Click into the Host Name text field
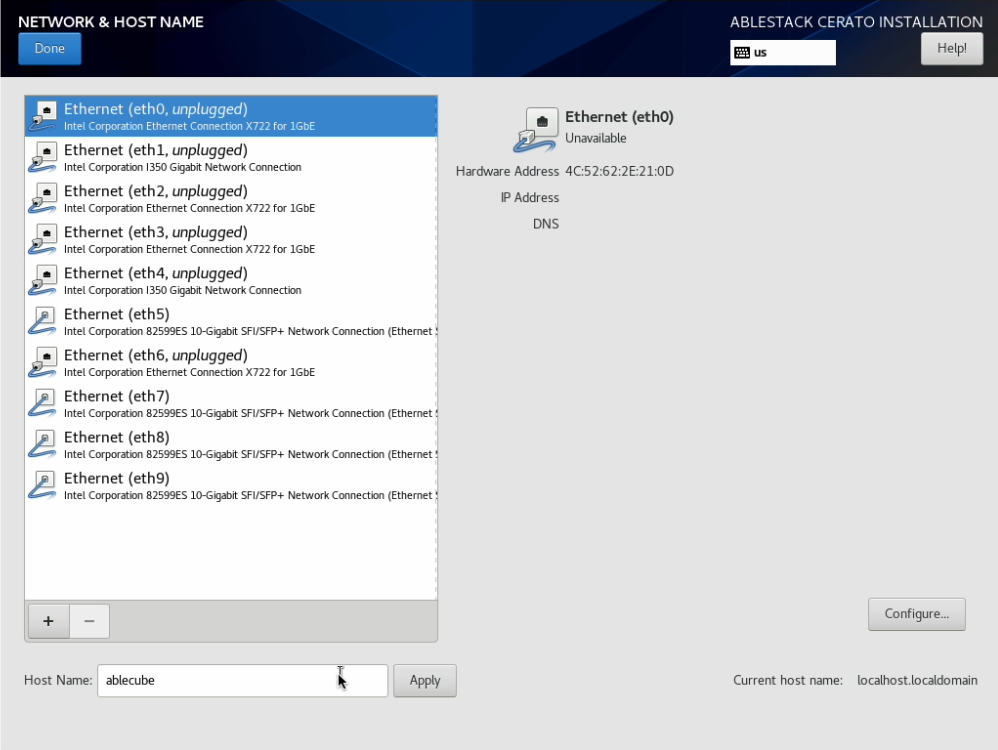The image size is (998, 750). coord(240,680)
